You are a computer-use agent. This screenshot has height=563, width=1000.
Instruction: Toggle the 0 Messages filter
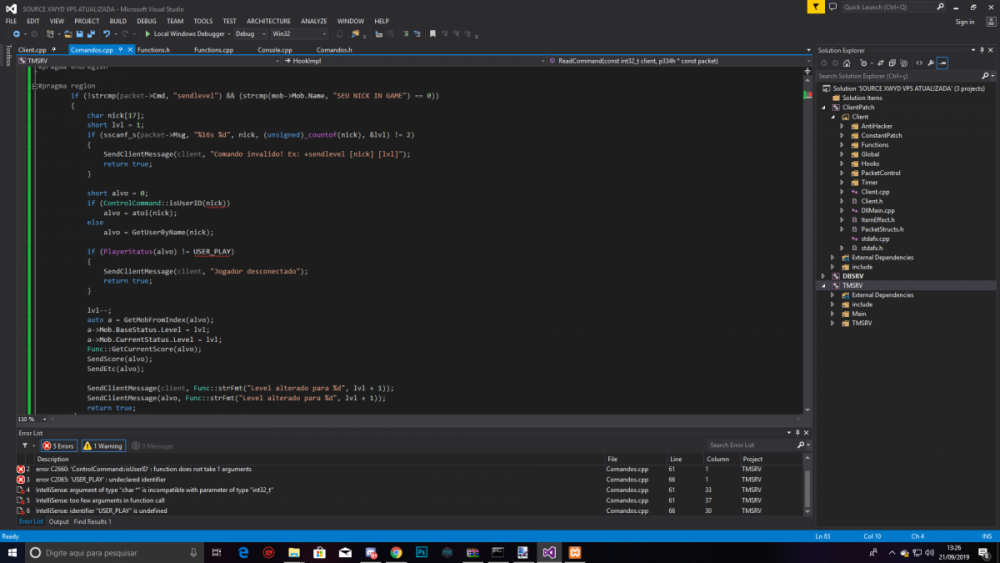154,446
